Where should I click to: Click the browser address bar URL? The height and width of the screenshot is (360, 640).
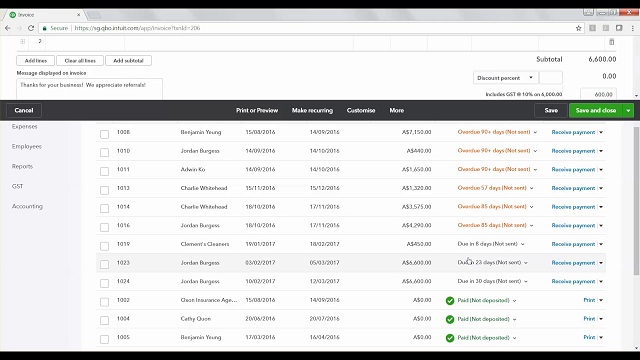[x=138, y=28]
